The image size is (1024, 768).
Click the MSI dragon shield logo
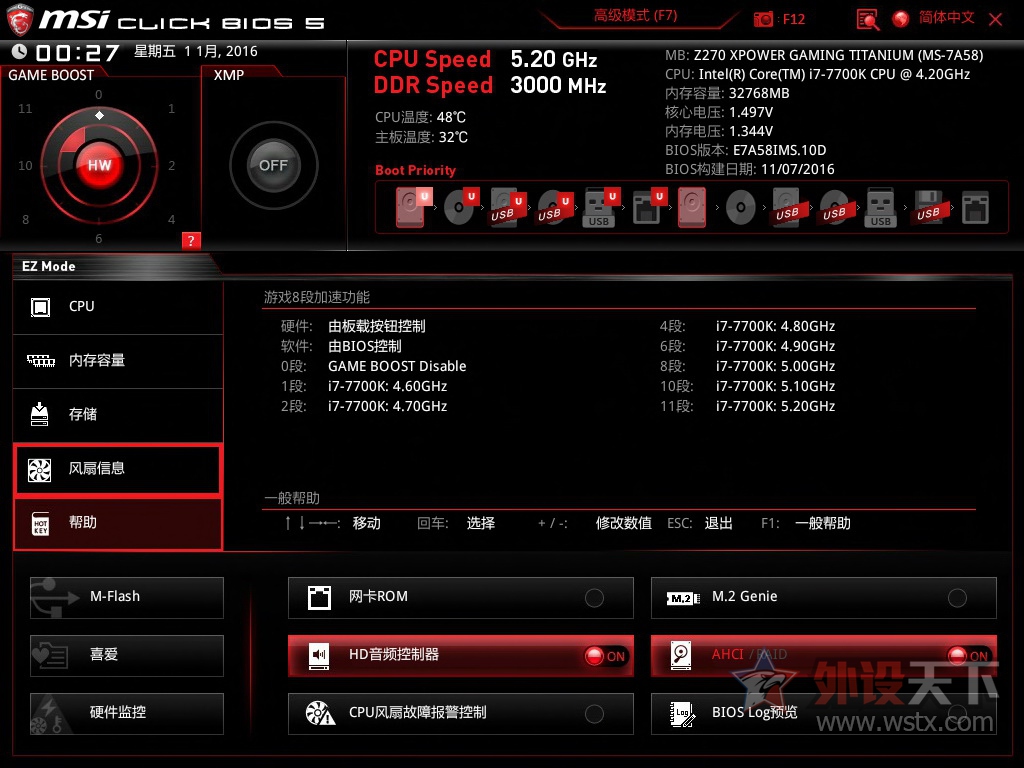(x=20, y=20)
